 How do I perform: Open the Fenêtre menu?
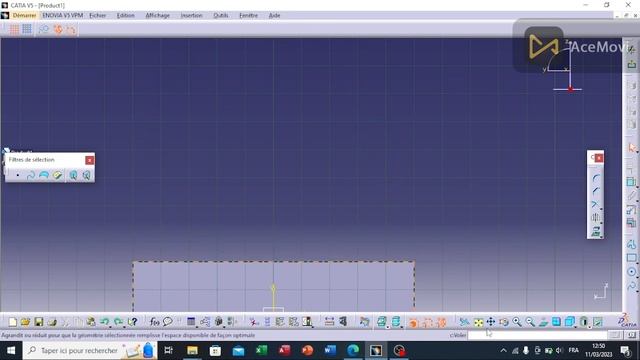point(248,16)
